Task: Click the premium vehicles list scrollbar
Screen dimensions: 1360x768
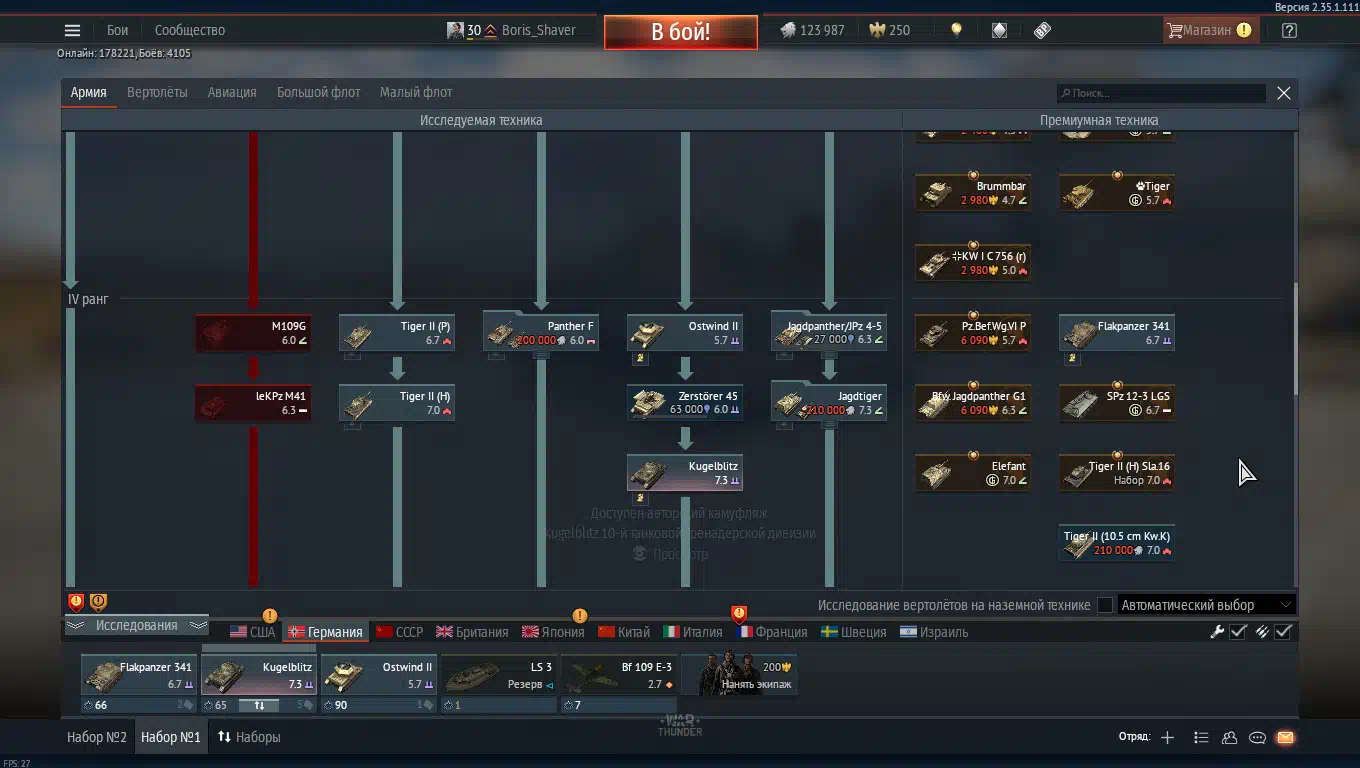Action: (1296, 340)
